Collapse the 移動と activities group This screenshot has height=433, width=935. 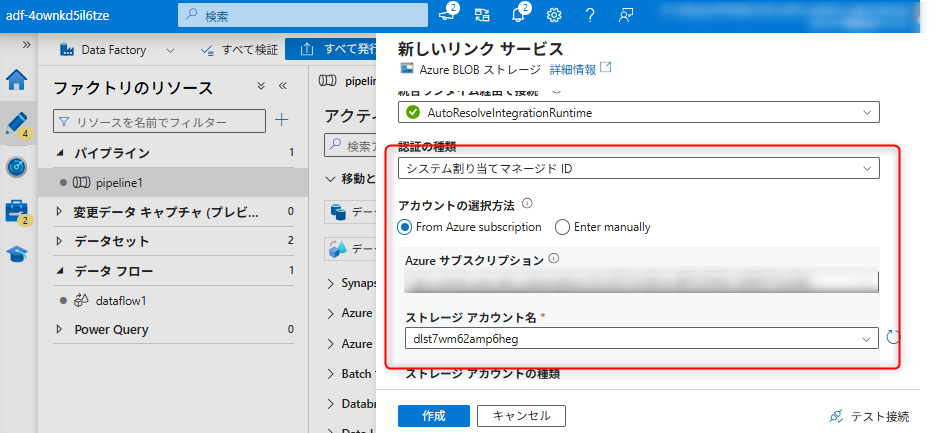point(332,178)
